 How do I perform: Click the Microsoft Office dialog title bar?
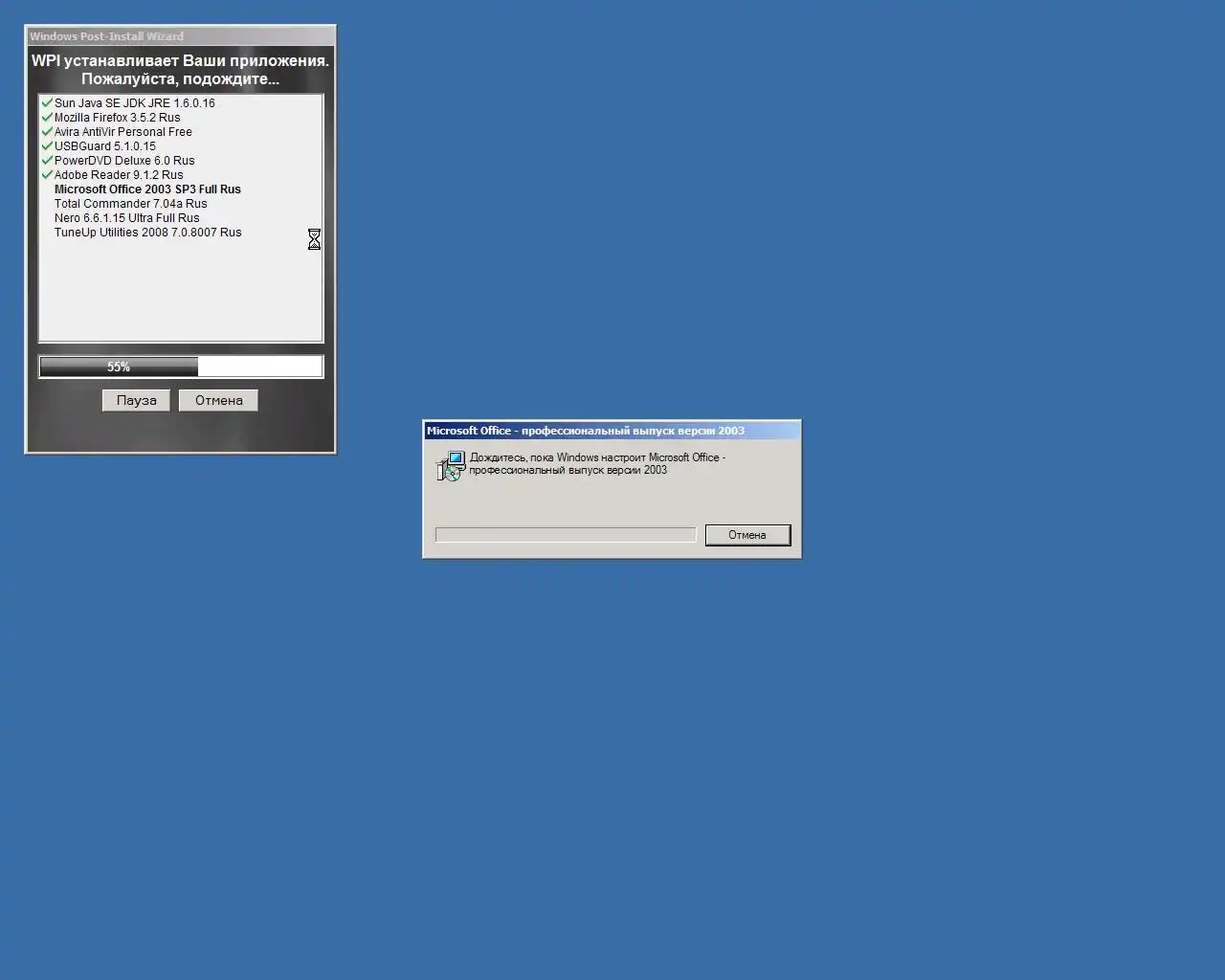click(x=612, y=431)
